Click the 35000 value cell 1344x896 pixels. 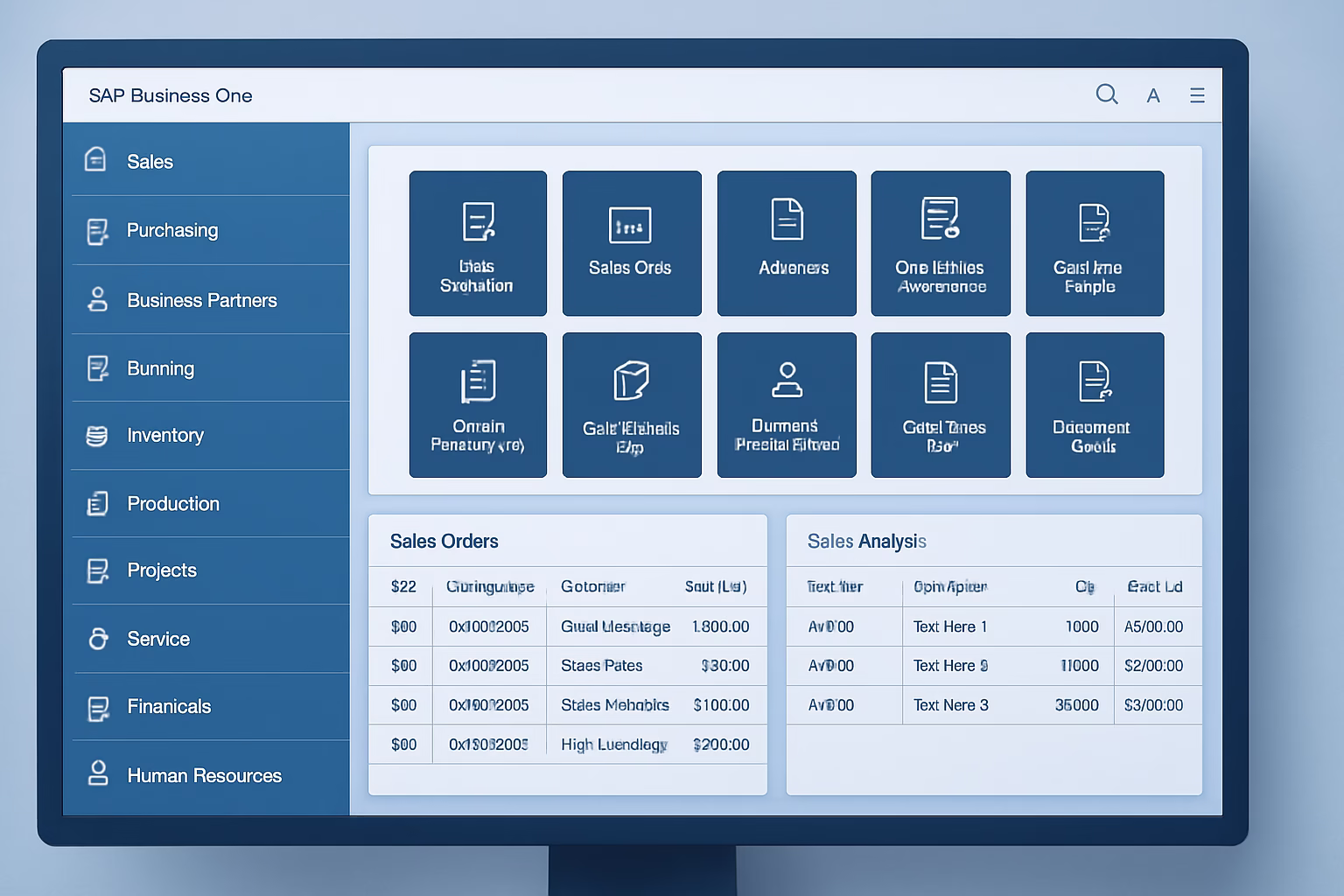click(x=1076, y=705)
